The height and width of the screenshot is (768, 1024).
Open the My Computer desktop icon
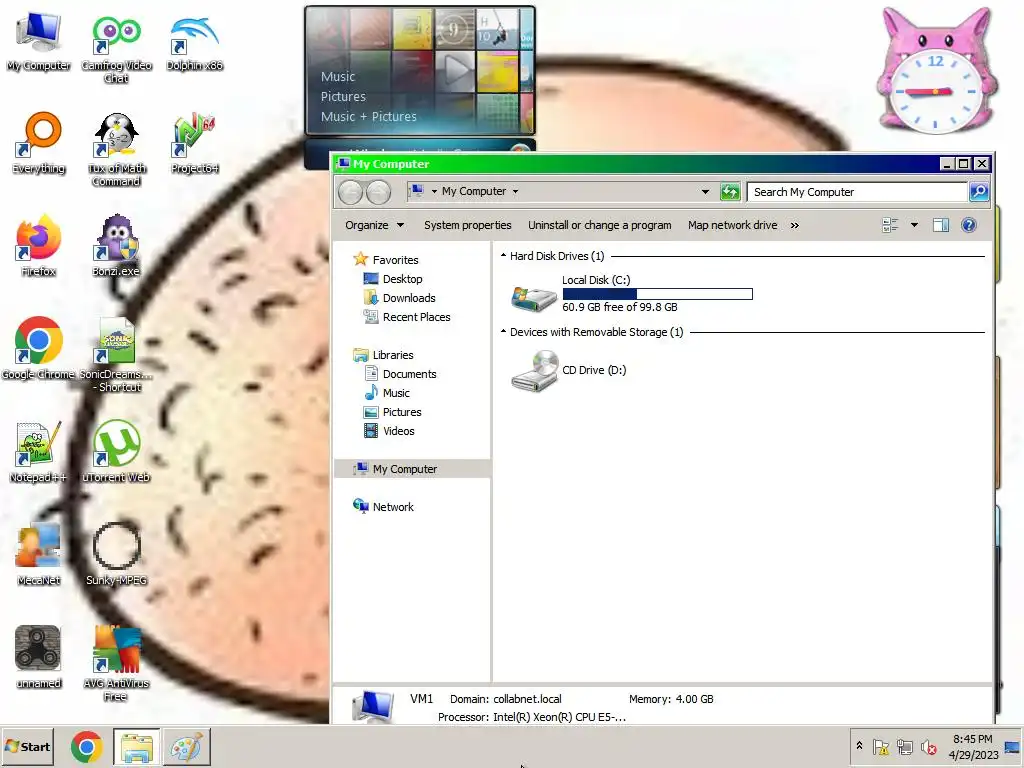39,42
